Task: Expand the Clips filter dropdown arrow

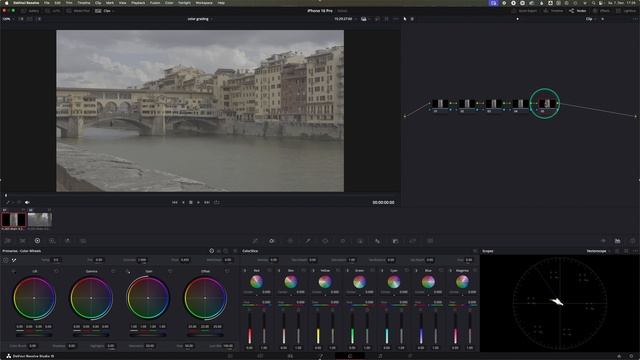Action: pos(113,11)
